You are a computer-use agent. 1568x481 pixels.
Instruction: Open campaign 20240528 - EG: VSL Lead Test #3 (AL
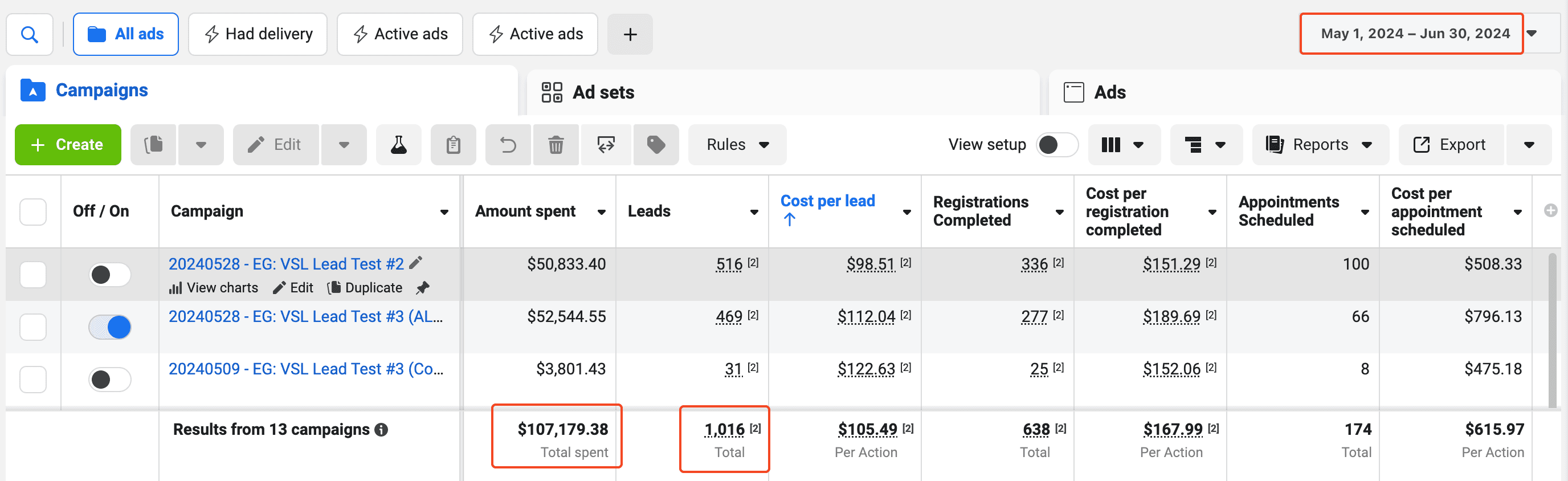[x=305, y=317]
